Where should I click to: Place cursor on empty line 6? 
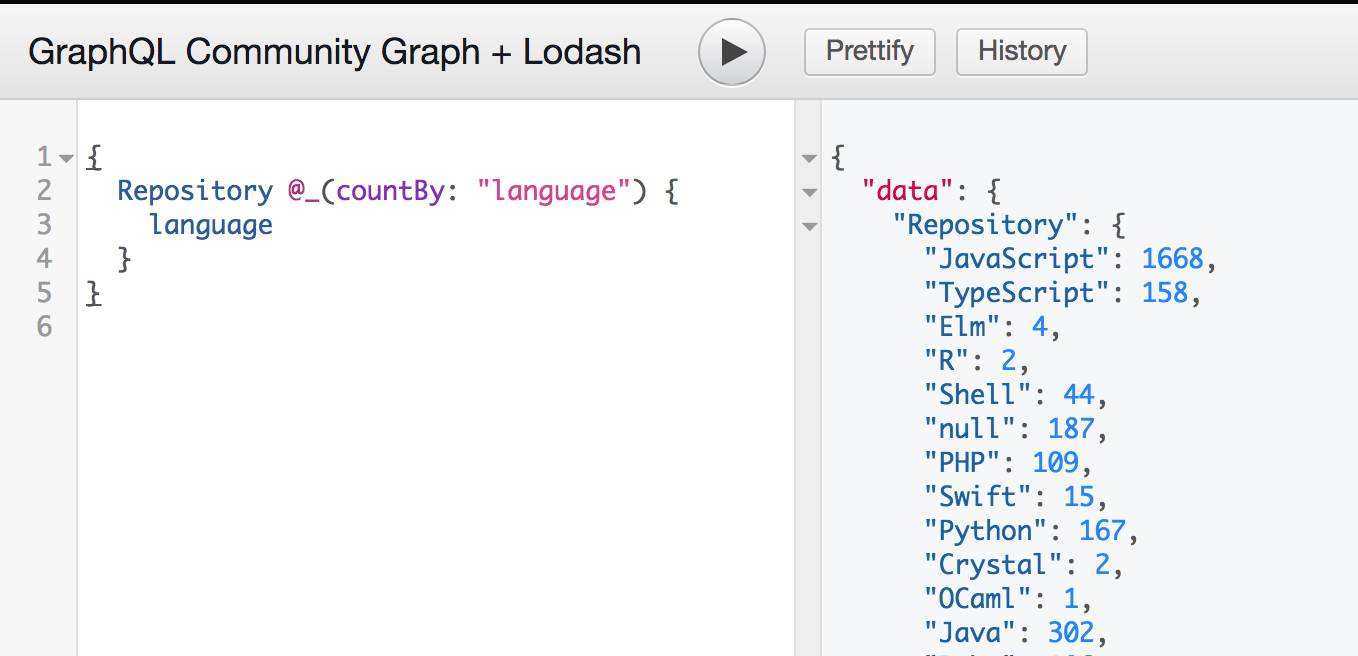[x=300, y=327]
